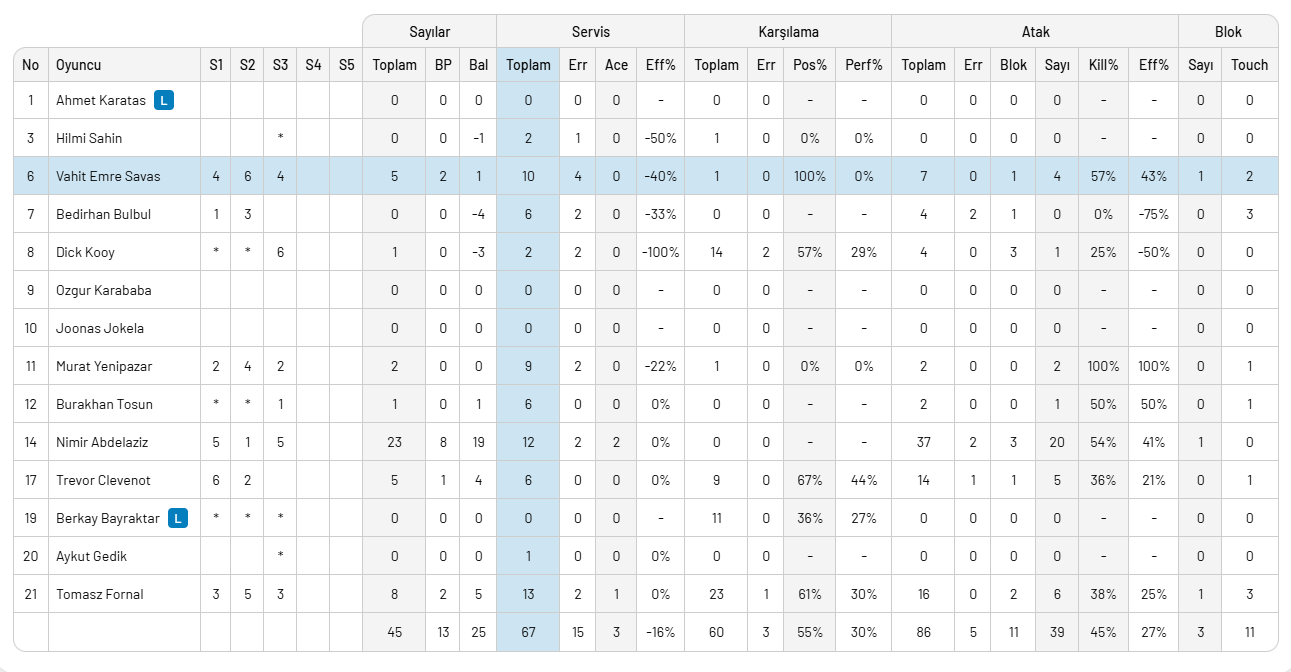The width and height of the screenshot is (1291, 672).
Task: Select the Karşılama group header
Action: coord(788,32)
